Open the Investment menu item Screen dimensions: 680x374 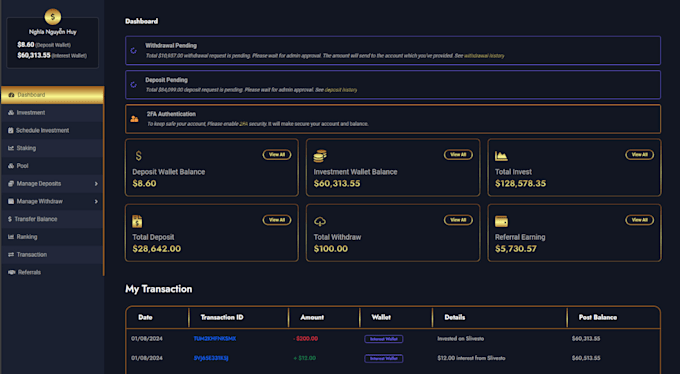pos(52,113)
